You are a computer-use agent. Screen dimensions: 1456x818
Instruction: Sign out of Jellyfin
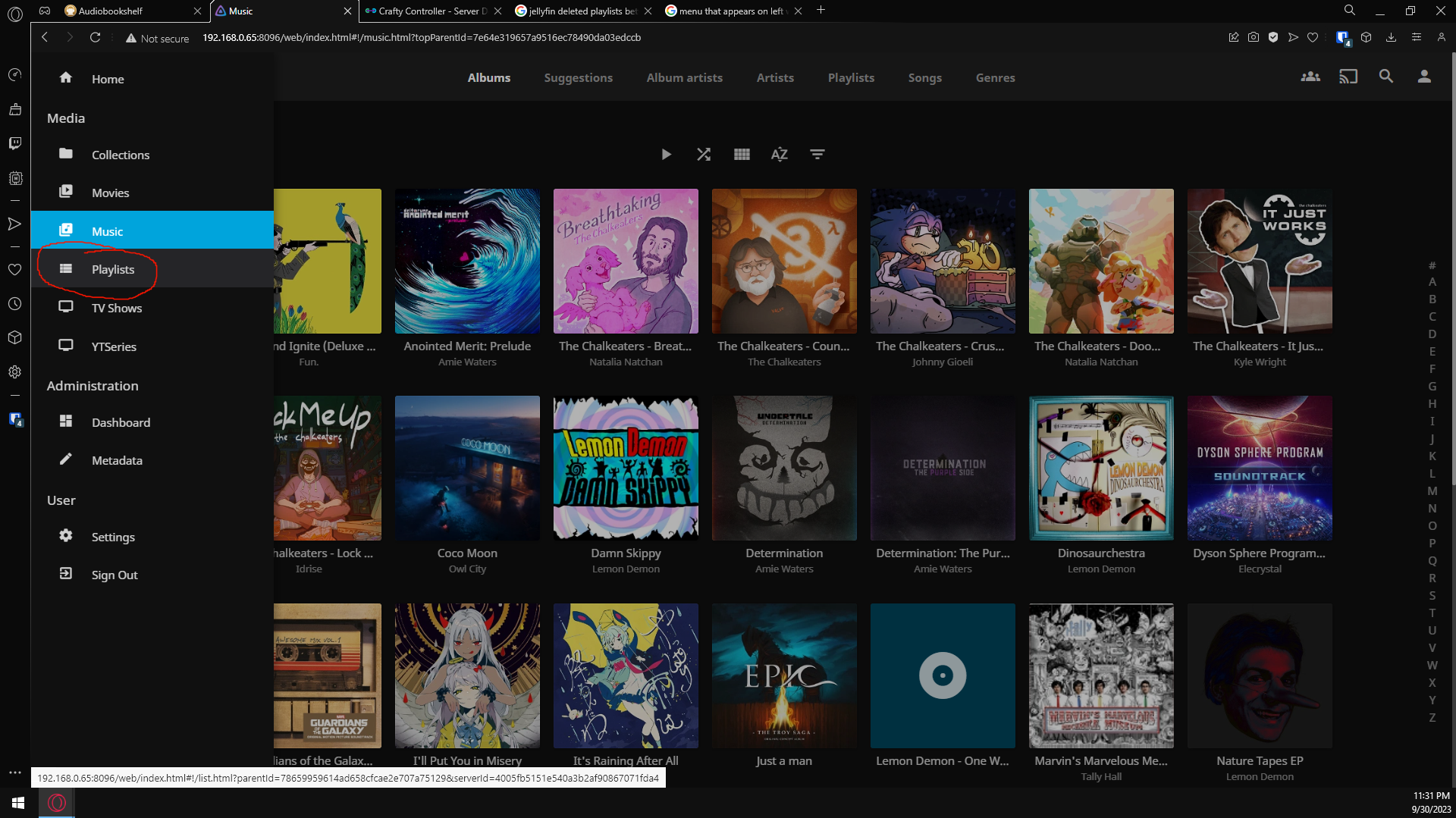click(115, 575)
